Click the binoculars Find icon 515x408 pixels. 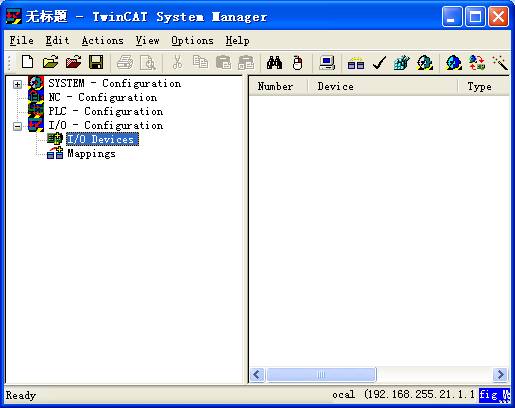click(274, 62)
